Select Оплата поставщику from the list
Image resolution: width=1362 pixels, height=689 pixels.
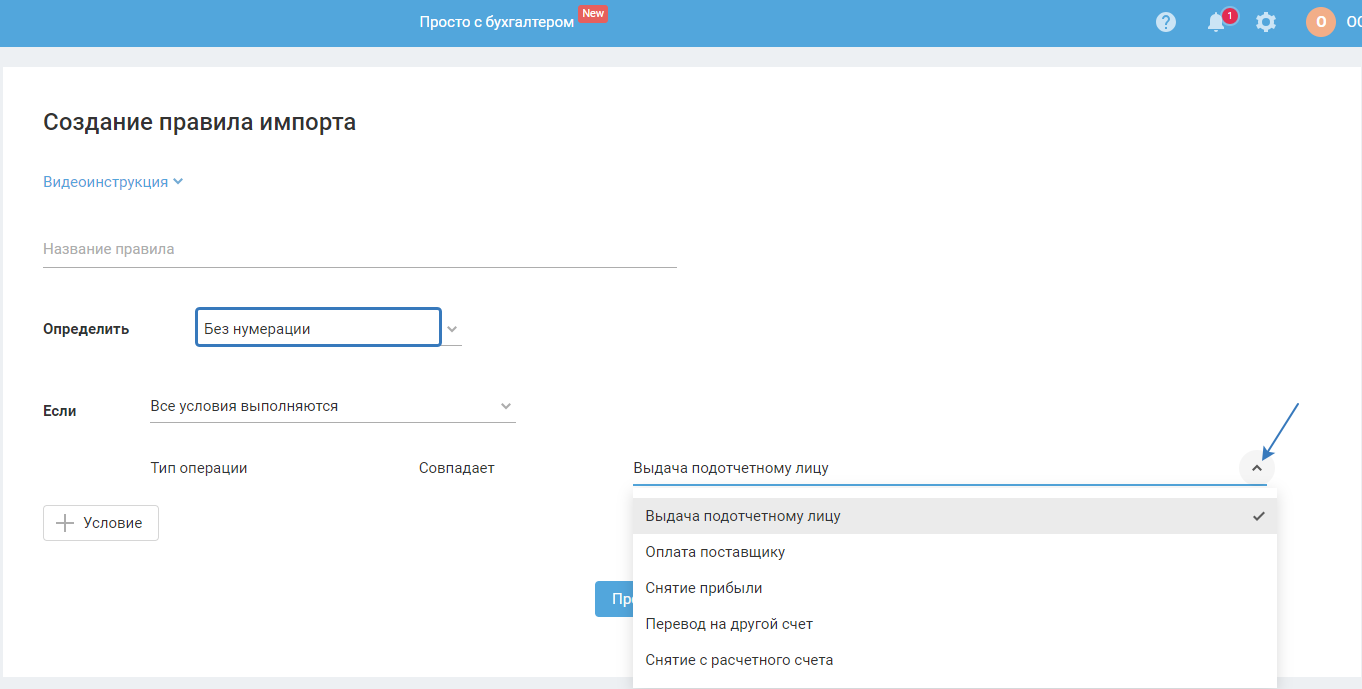click(x=715, y=552)
